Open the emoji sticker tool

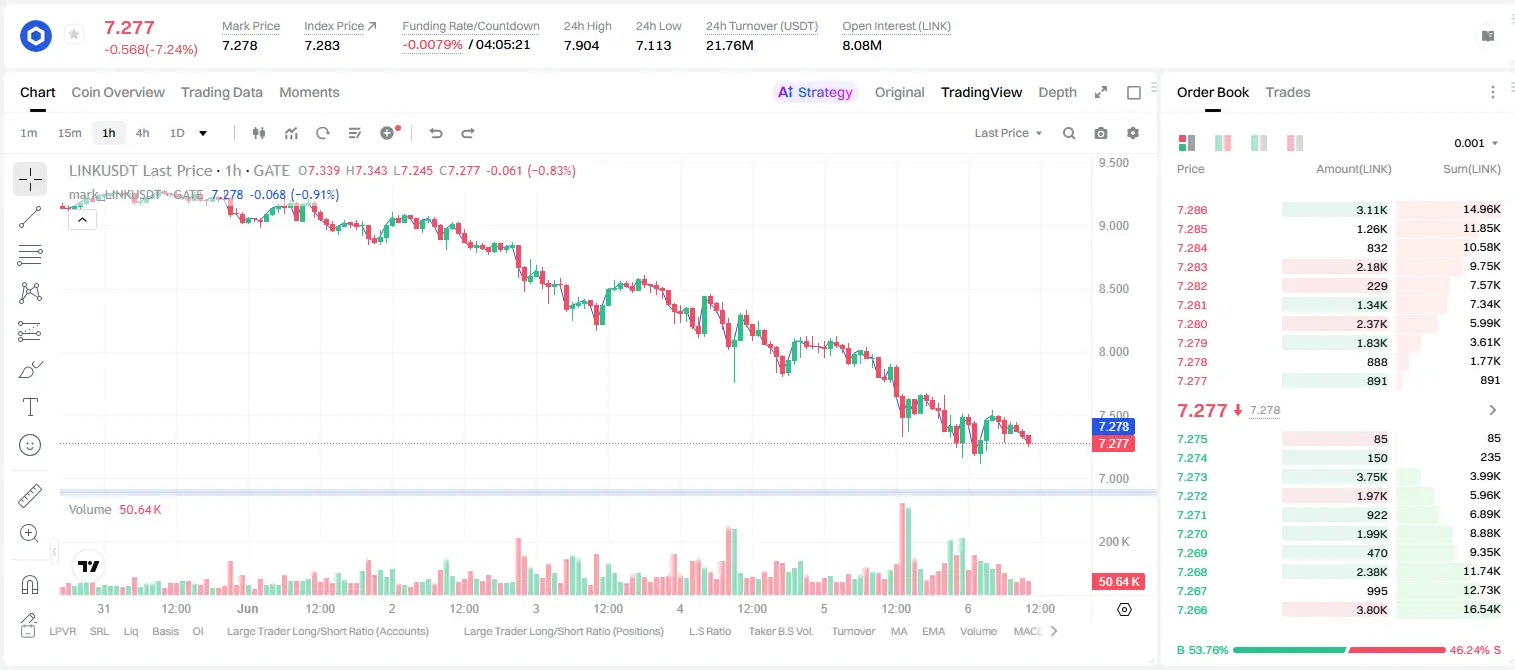click(x=30, y=445)
